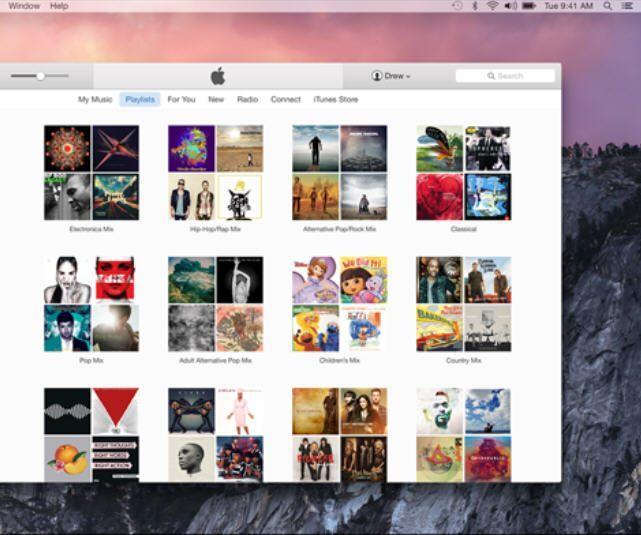641x535 pixels.
Task: Open the Pop Mix playlist artwork
Action: coord(92,304)
